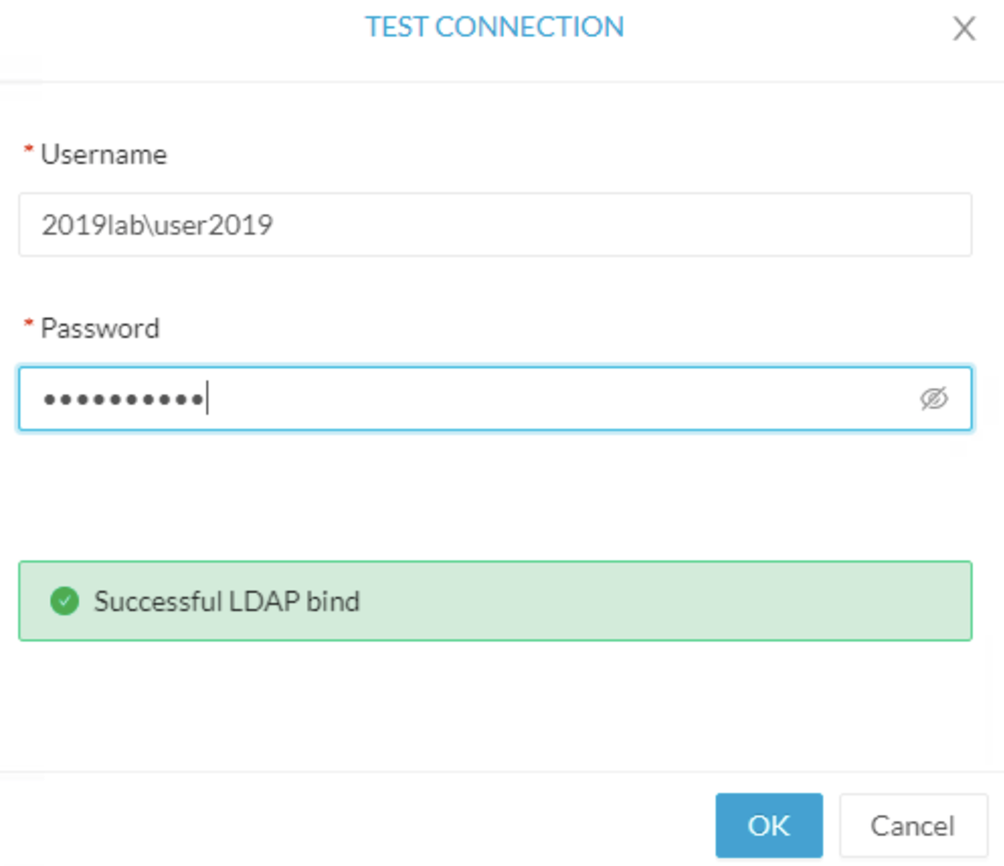Confirm with the blue OK button
The image size is (1004, 866).
pos(769,825)
